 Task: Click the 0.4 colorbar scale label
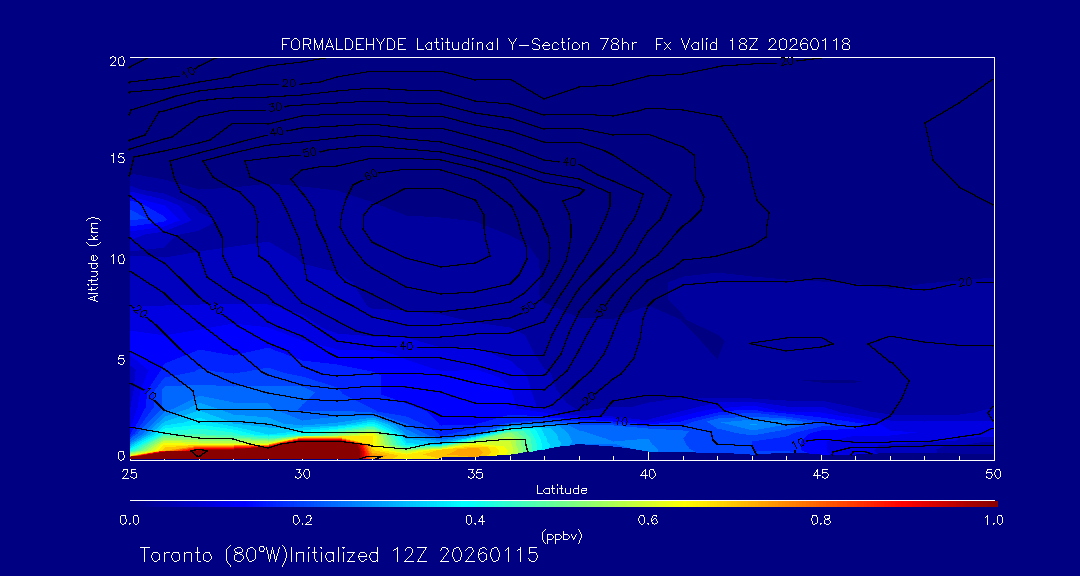pos(475,520)
